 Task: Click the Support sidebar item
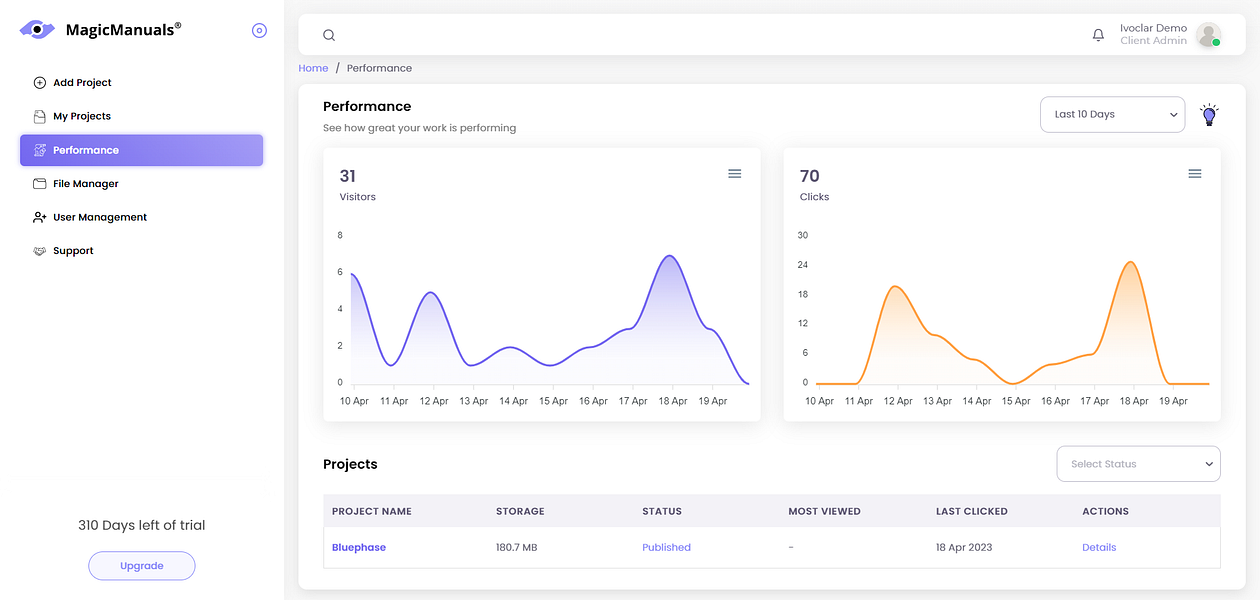(x=73, y=251)
